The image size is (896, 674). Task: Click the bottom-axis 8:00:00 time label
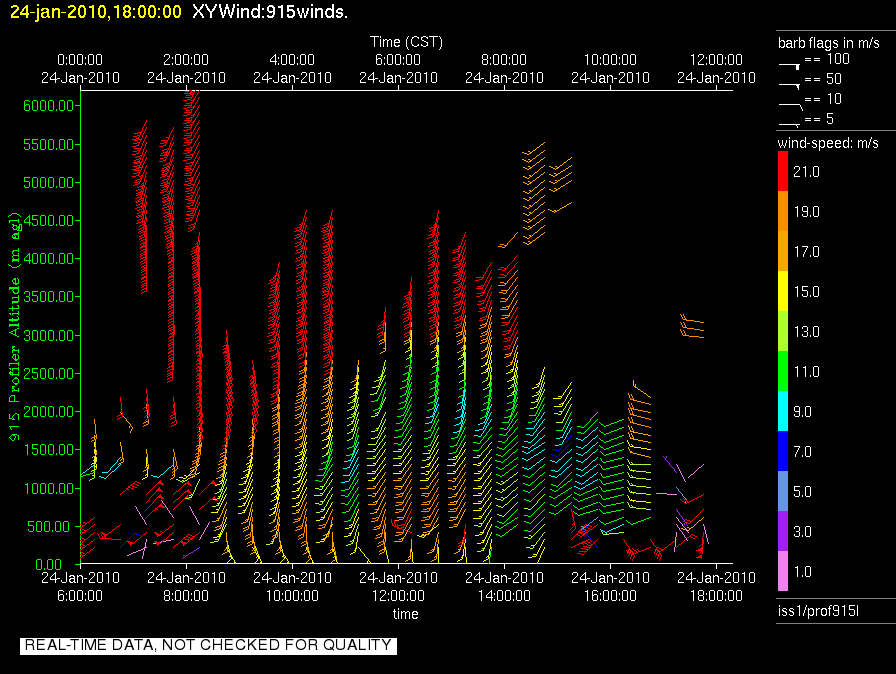coord(186,596)
